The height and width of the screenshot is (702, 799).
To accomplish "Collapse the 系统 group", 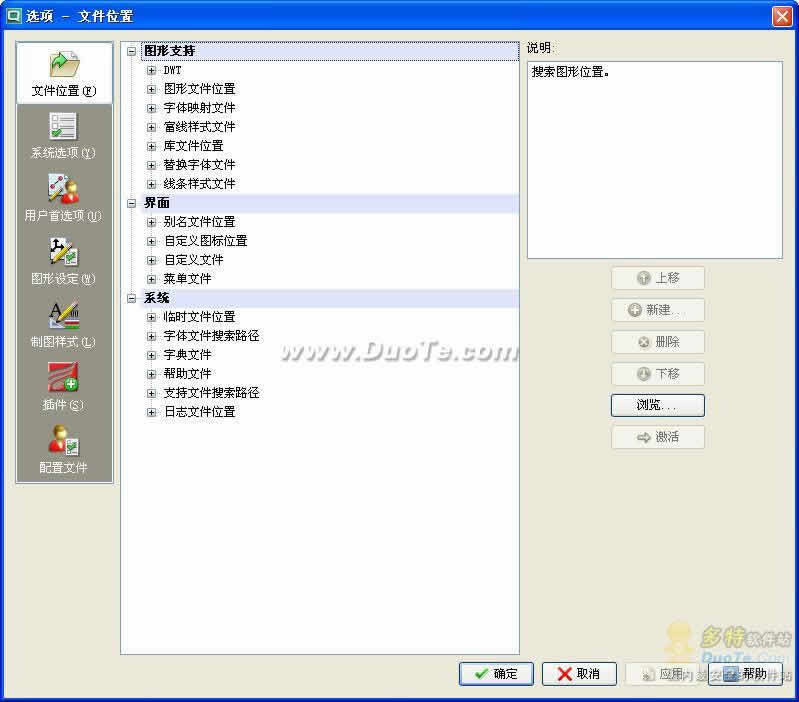I will pyautogui.click(x=131, y=299).
